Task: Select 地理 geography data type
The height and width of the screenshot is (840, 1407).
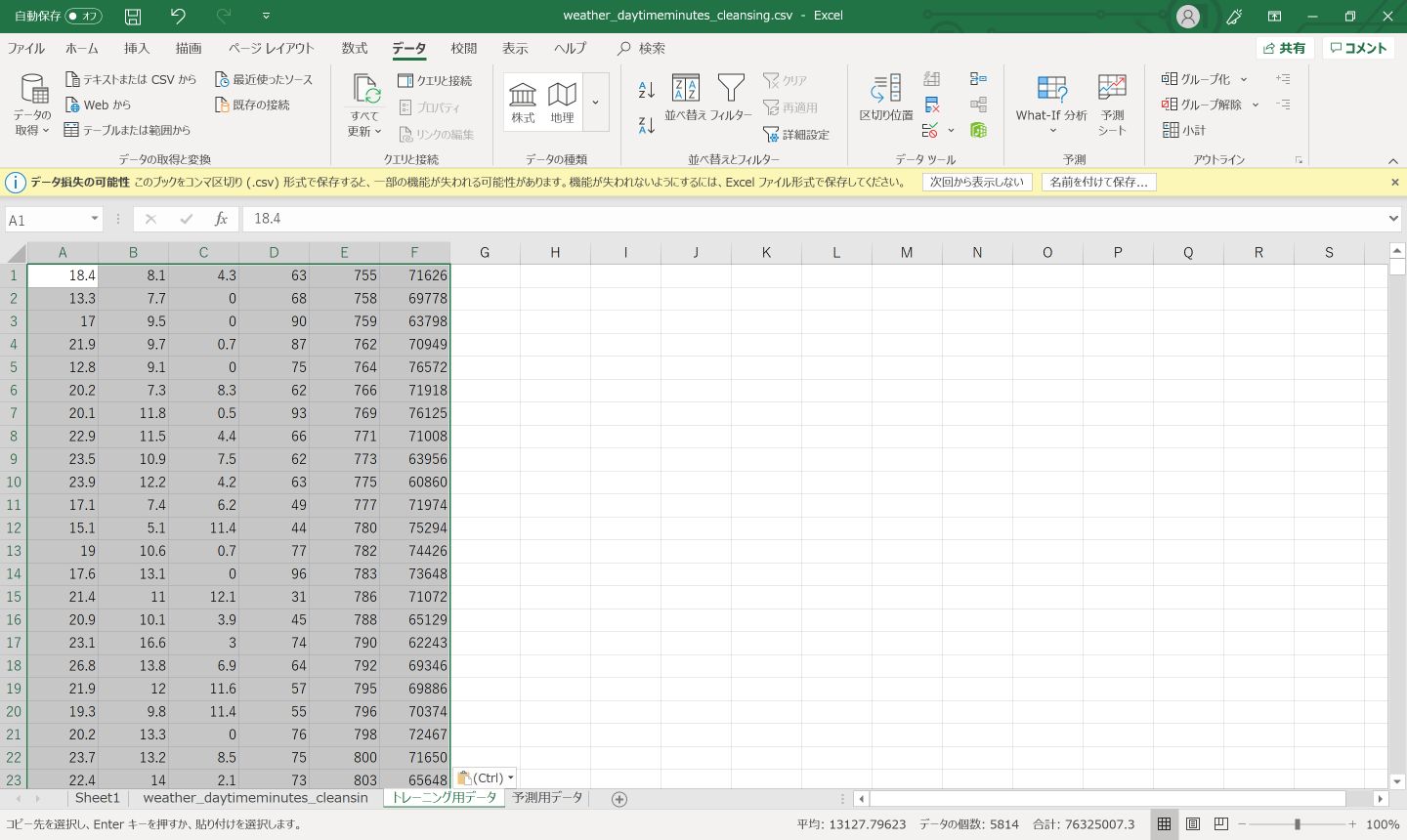Action: click(562, 103)
